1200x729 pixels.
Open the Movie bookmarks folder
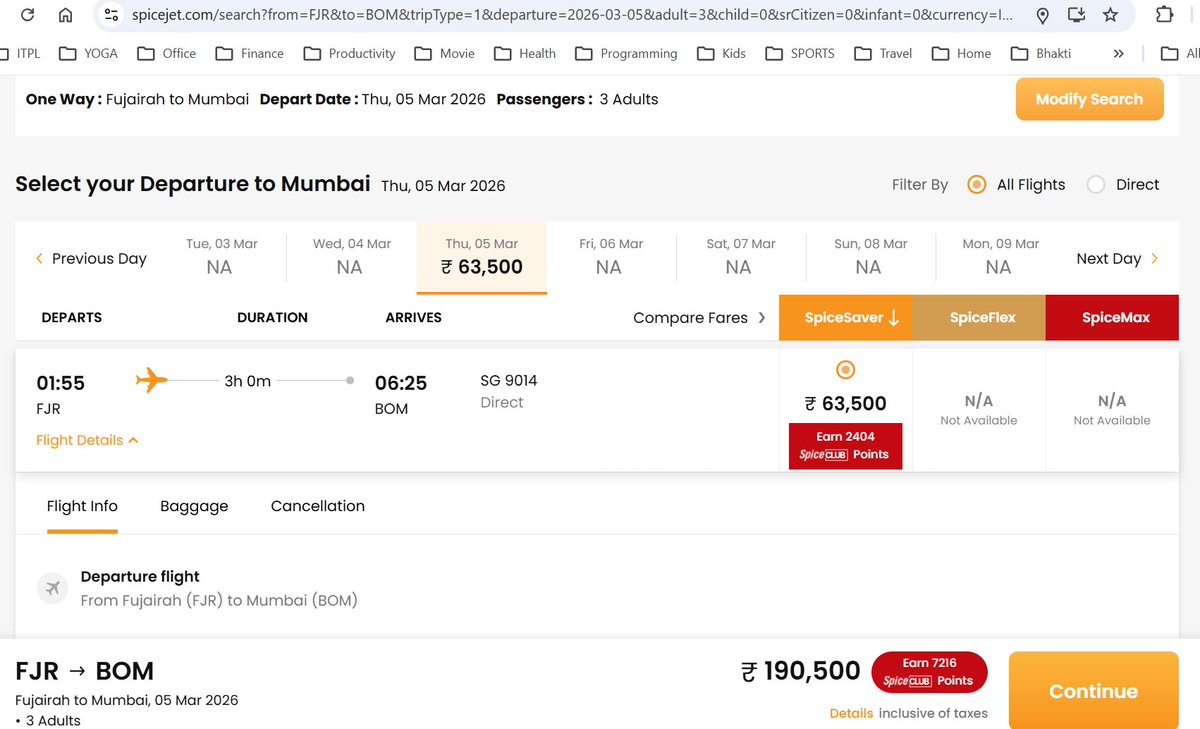[444, 53]
